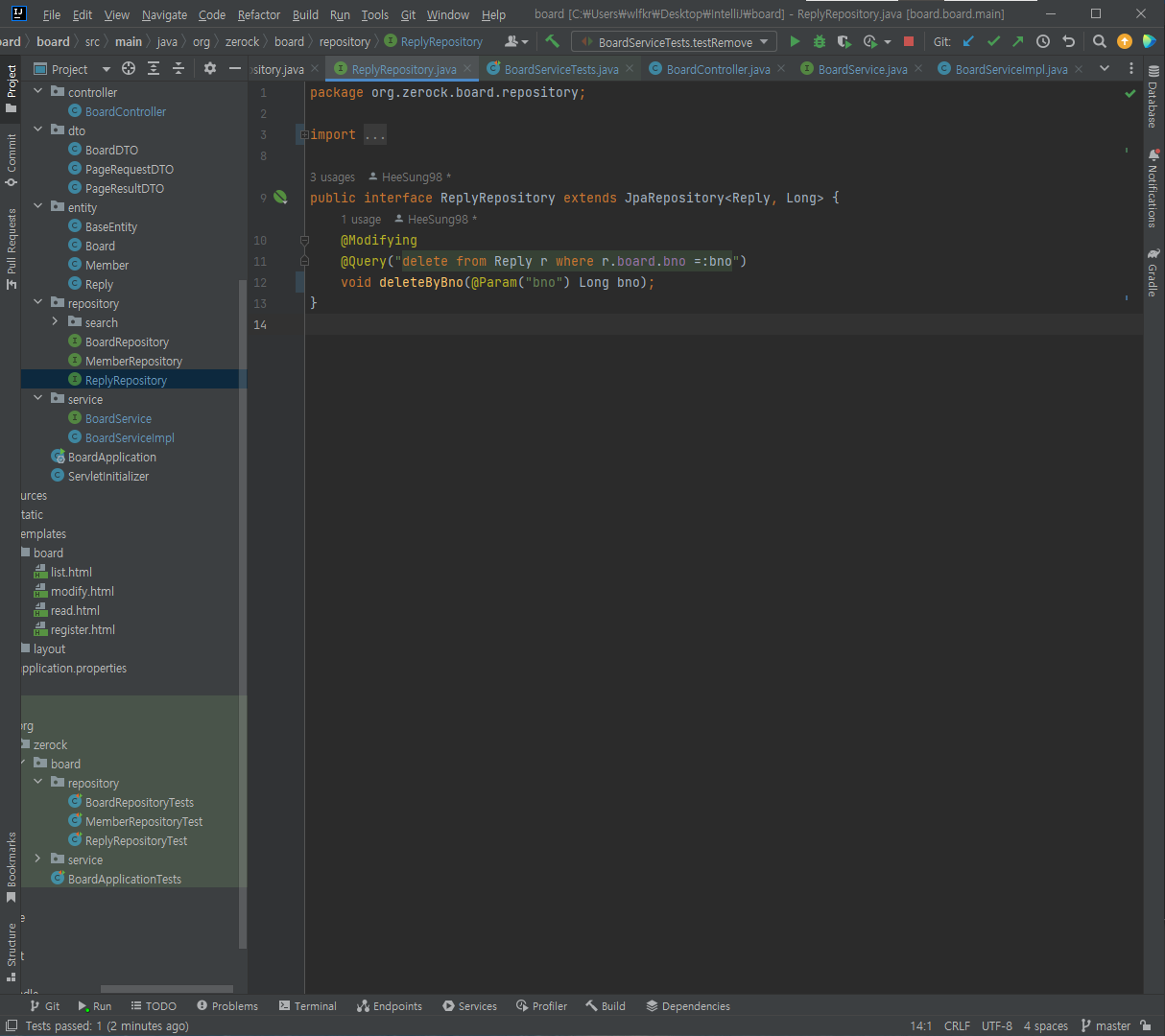Open the File menu
This screenshot has height=1036, width=1165.
click(x=52, y=14)
